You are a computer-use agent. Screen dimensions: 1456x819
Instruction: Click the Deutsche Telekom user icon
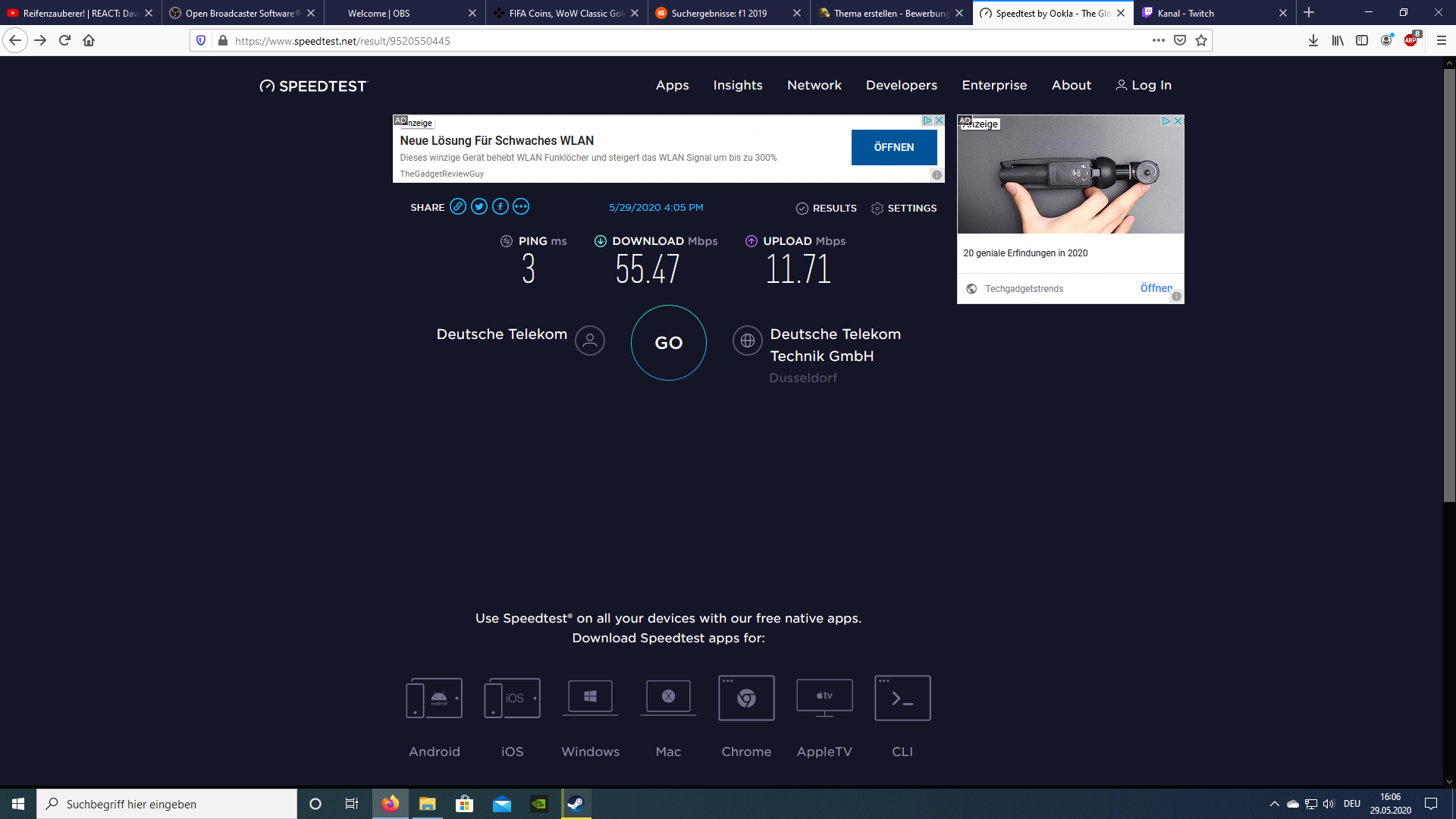[590, 341]
